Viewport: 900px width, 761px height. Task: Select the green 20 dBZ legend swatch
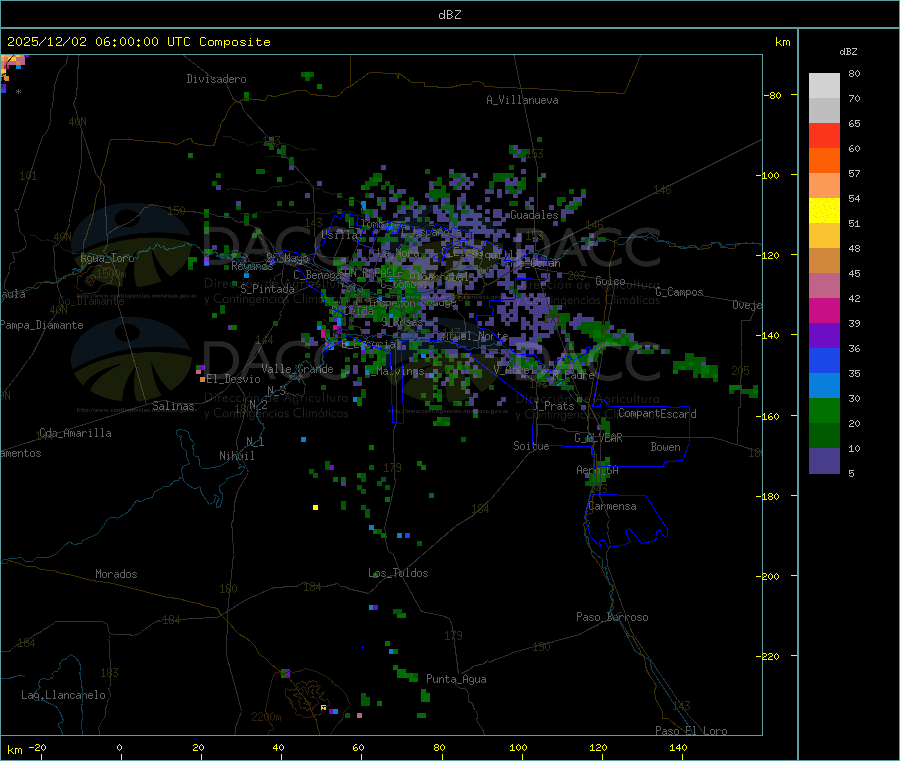click(824, 410)
